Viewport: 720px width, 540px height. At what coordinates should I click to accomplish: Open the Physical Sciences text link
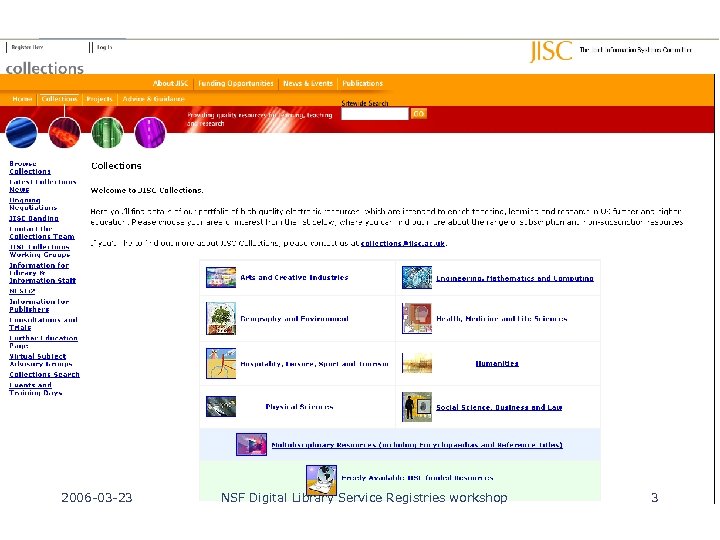click(x=299, y=406)
